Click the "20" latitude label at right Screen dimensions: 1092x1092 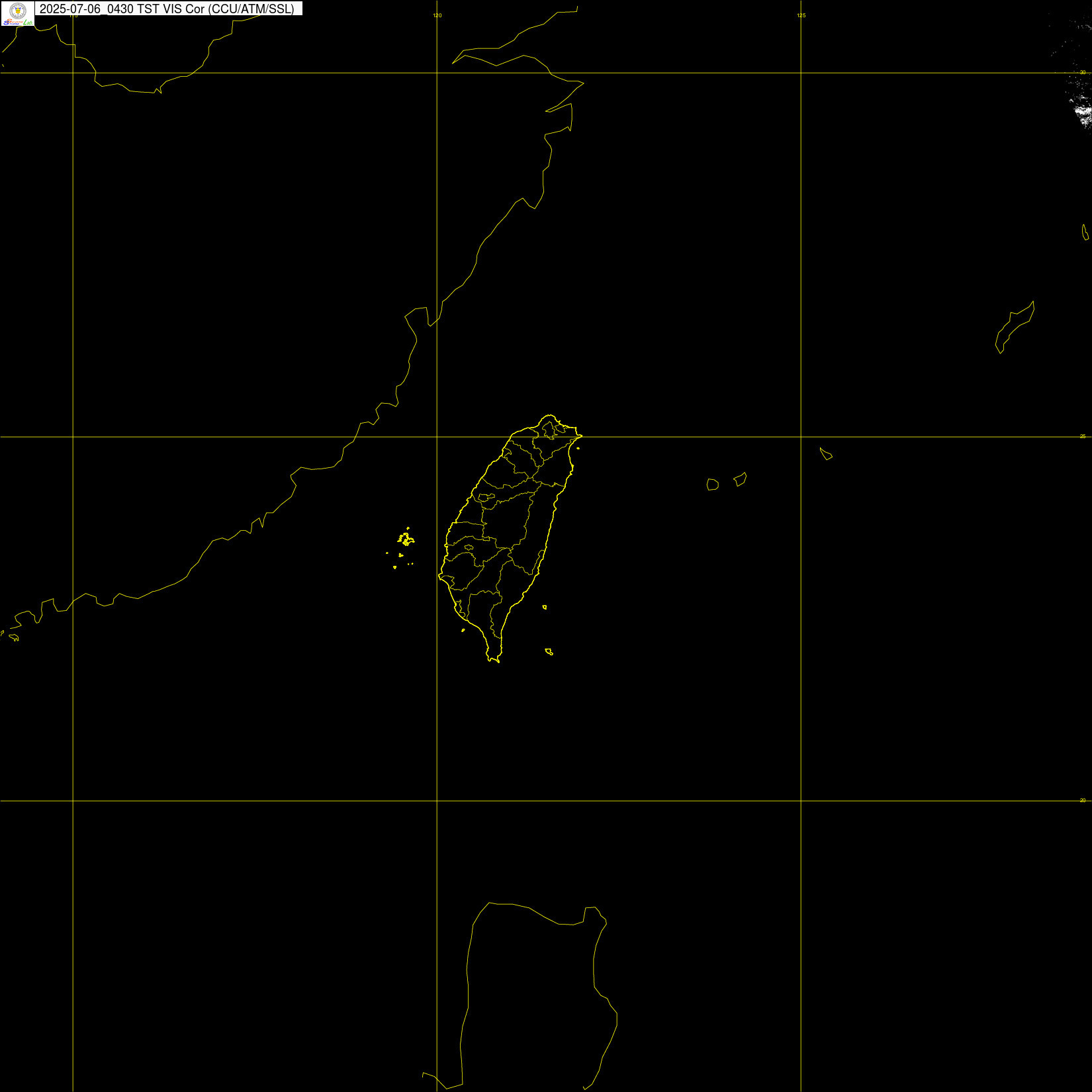click(x=1083, y=800)
